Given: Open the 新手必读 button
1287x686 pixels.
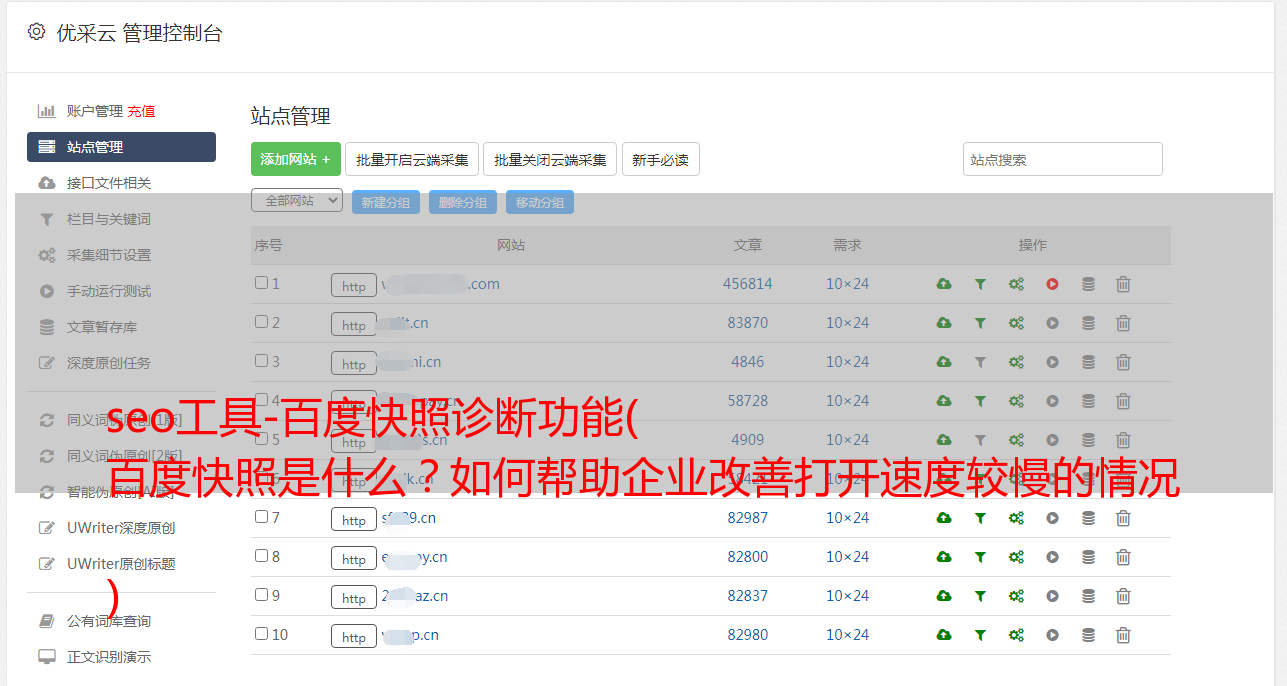Looking at the screenshot, I should (x=661, y=159).
